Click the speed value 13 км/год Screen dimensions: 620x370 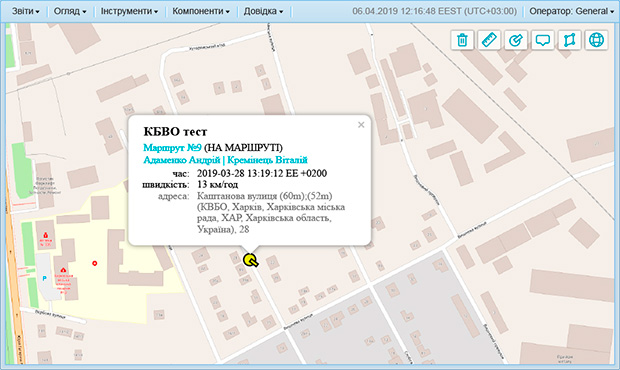click(217, 185)
